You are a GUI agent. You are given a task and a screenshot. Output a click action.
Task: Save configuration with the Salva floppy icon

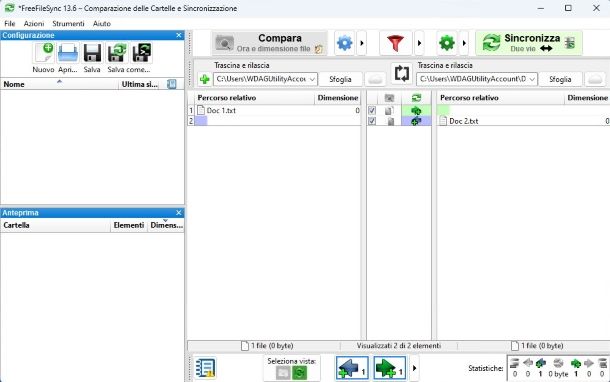tap(92, 53)
